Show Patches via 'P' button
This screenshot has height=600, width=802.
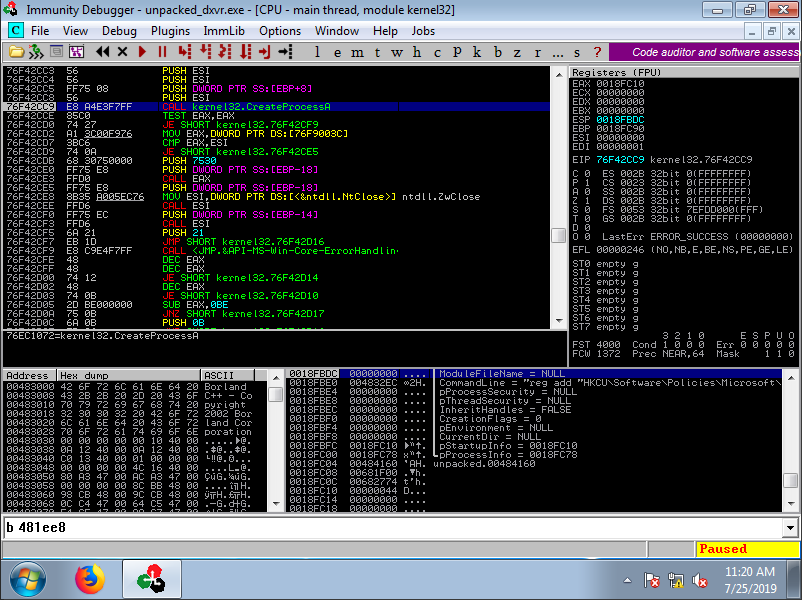click(457, 52)
